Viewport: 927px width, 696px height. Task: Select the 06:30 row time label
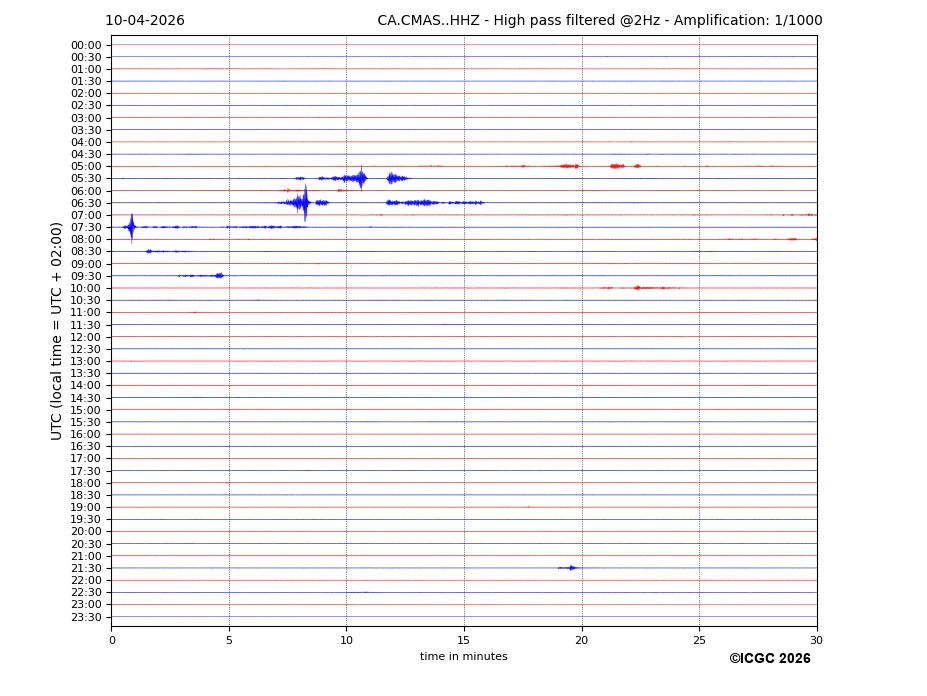[x=86, y=203]
